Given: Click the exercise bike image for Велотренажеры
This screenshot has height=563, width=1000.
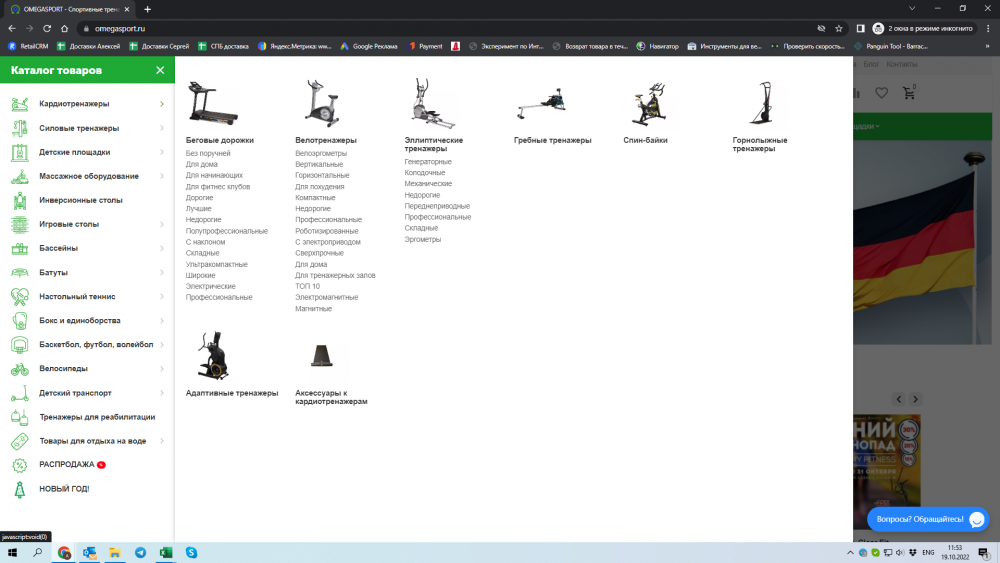Looking at the screenshot, I should [321, 103].
